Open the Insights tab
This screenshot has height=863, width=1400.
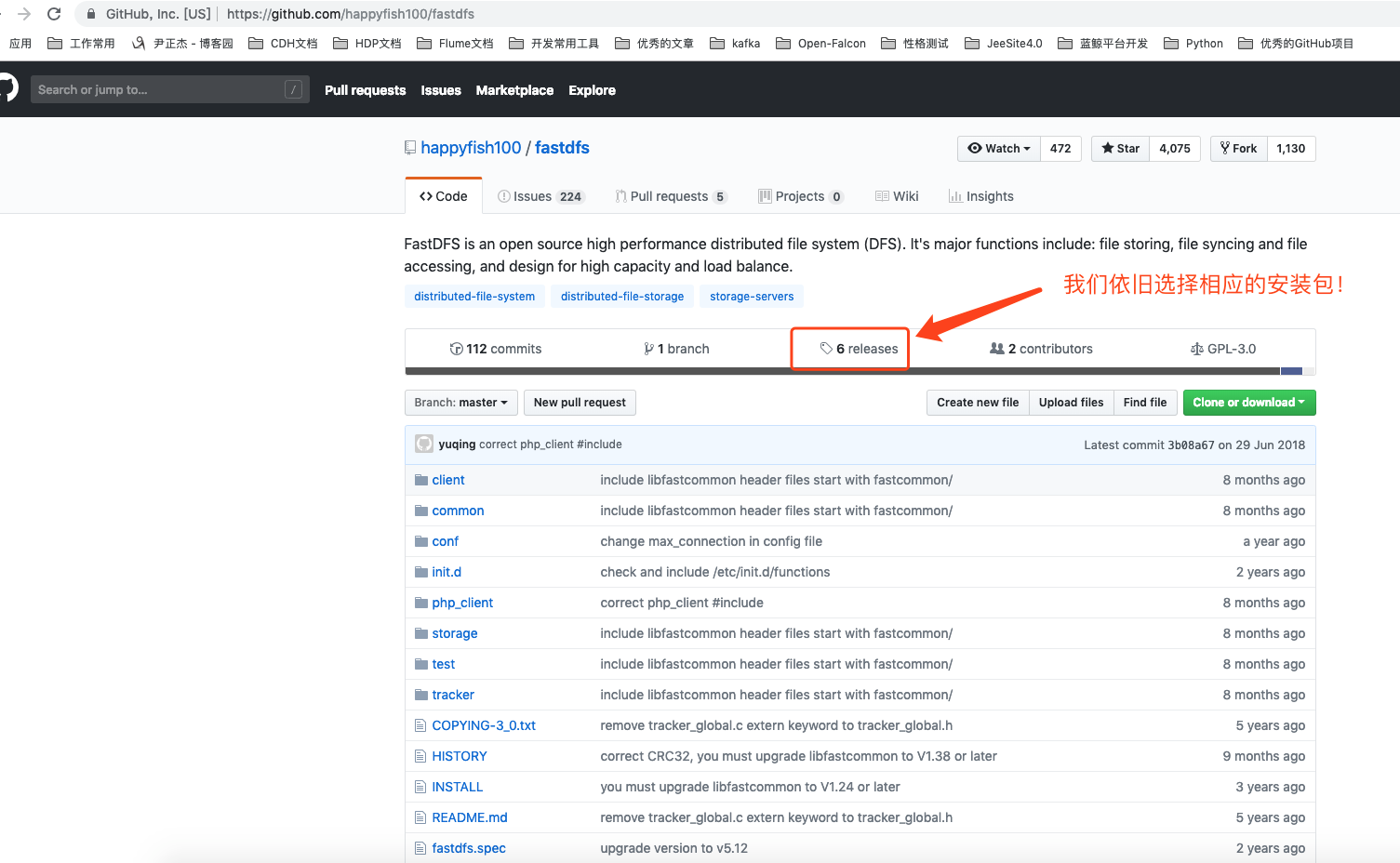tap(980, 196)
